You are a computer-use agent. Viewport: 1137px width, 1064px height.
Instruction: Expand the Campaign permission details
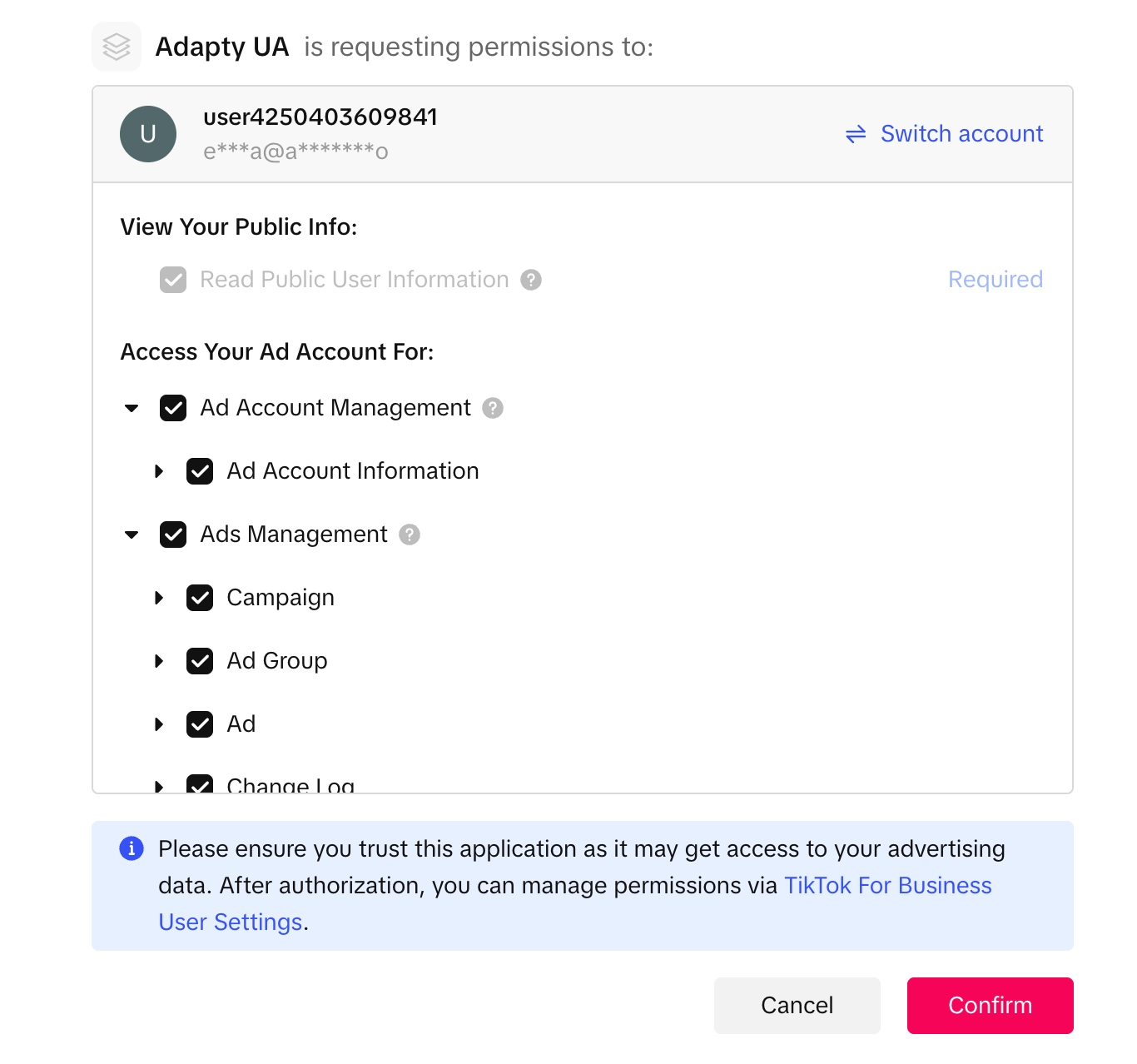(x=160, y=597)
